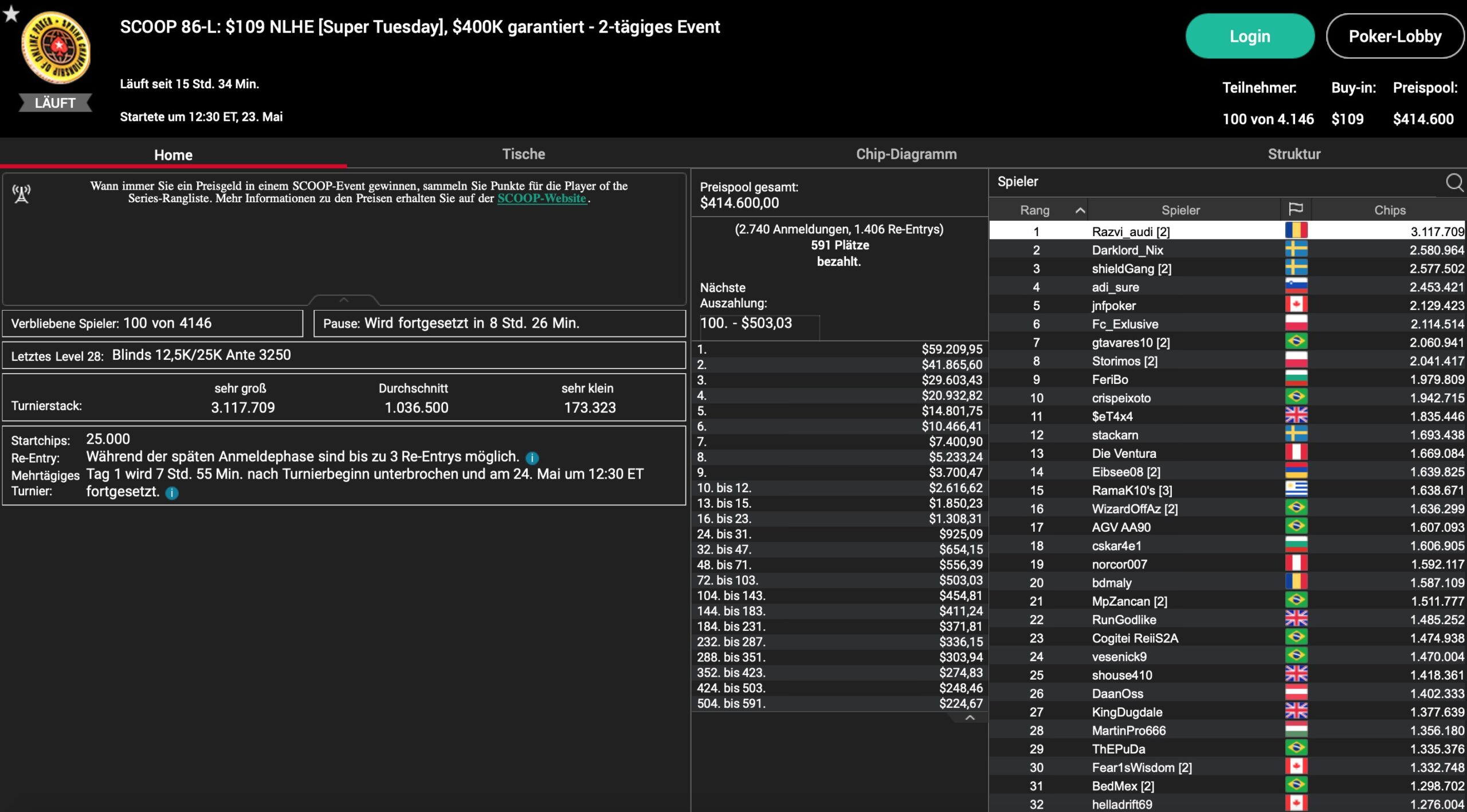Image resolution: width=1467 pixels, height=812 pixels.
Task: Sort the list by Chips column
Action: click(1389, 210)
